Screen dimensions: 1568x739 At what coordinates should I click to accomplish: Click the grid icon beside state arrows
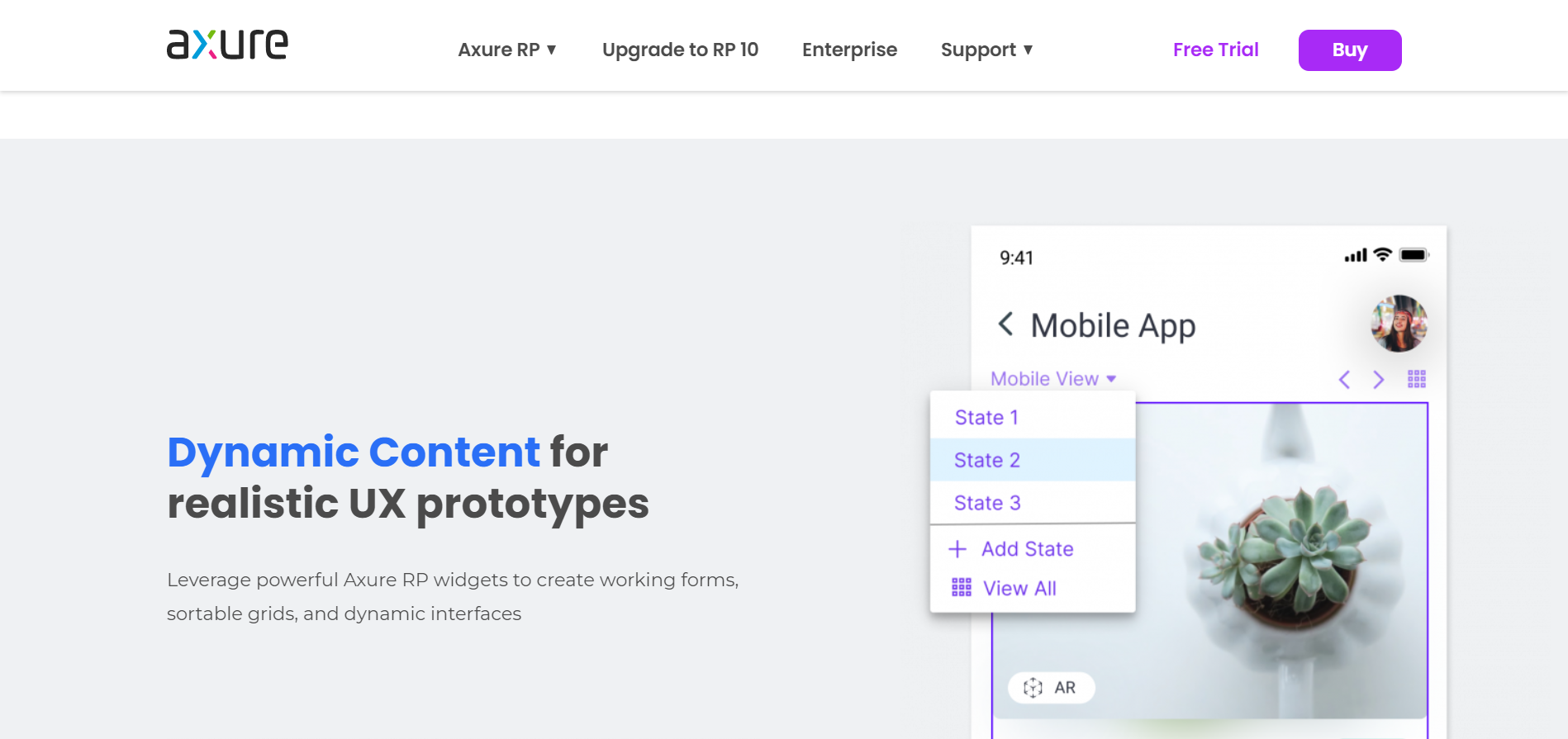click(x=1417, y=379)
